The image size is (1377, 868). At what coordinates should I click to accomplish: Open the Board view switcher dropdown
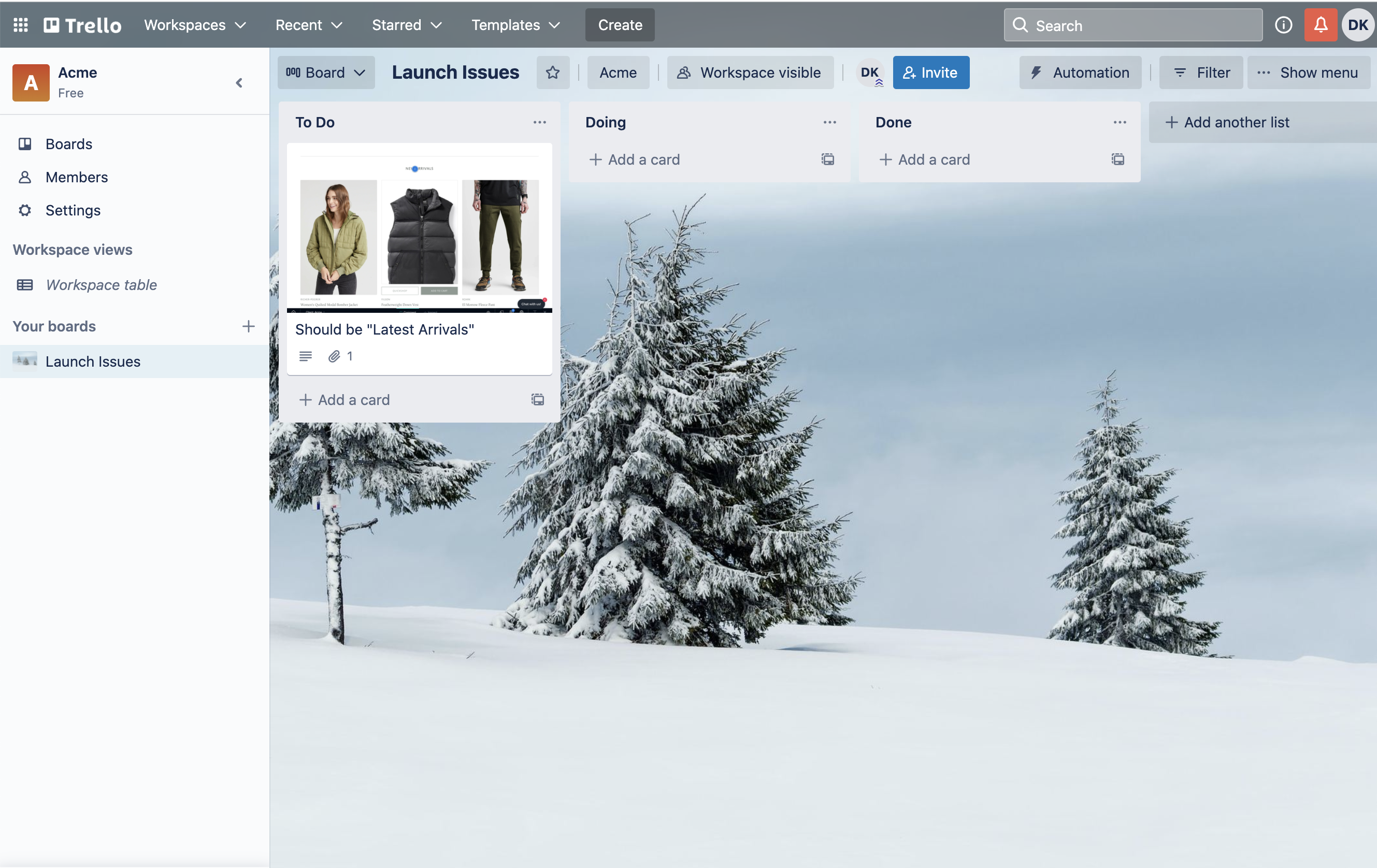coord(326,73)
